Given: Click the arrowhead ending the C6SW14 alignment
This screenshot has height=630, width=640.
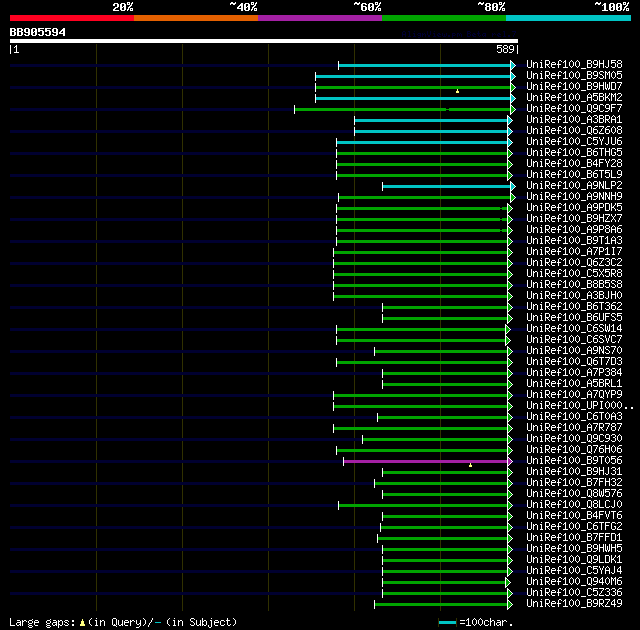Looking at the screenshot, I should point(508,329).
